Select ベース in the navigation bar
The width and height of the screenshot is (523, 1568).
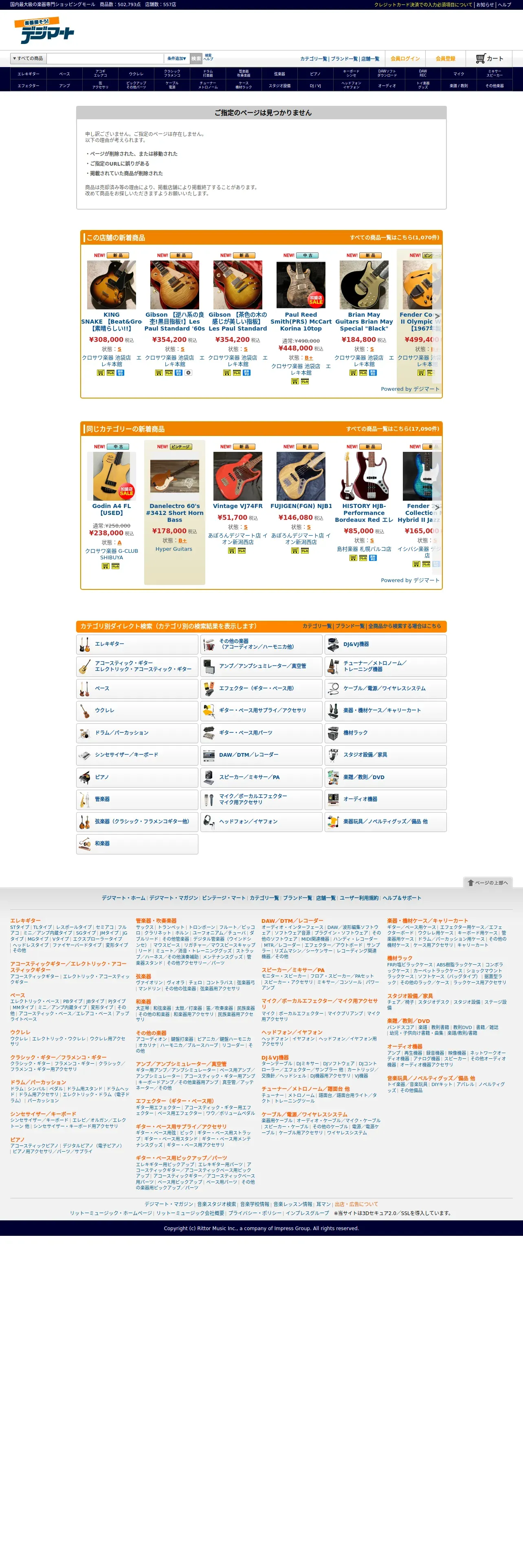(64, 74)
